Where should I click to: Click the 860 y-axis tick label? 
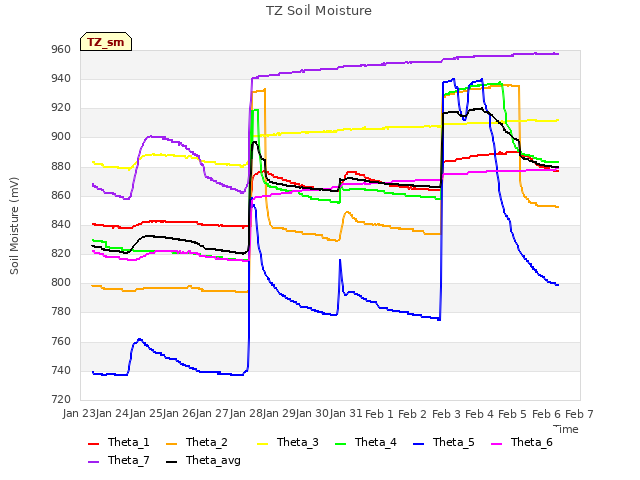(x=61, y=196)
